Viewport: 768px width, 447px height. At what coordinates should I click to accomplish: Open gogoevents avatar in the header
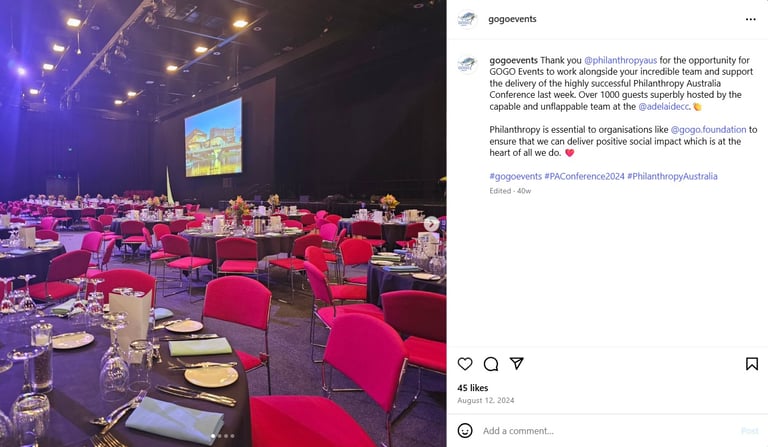(x=467, y=19)
